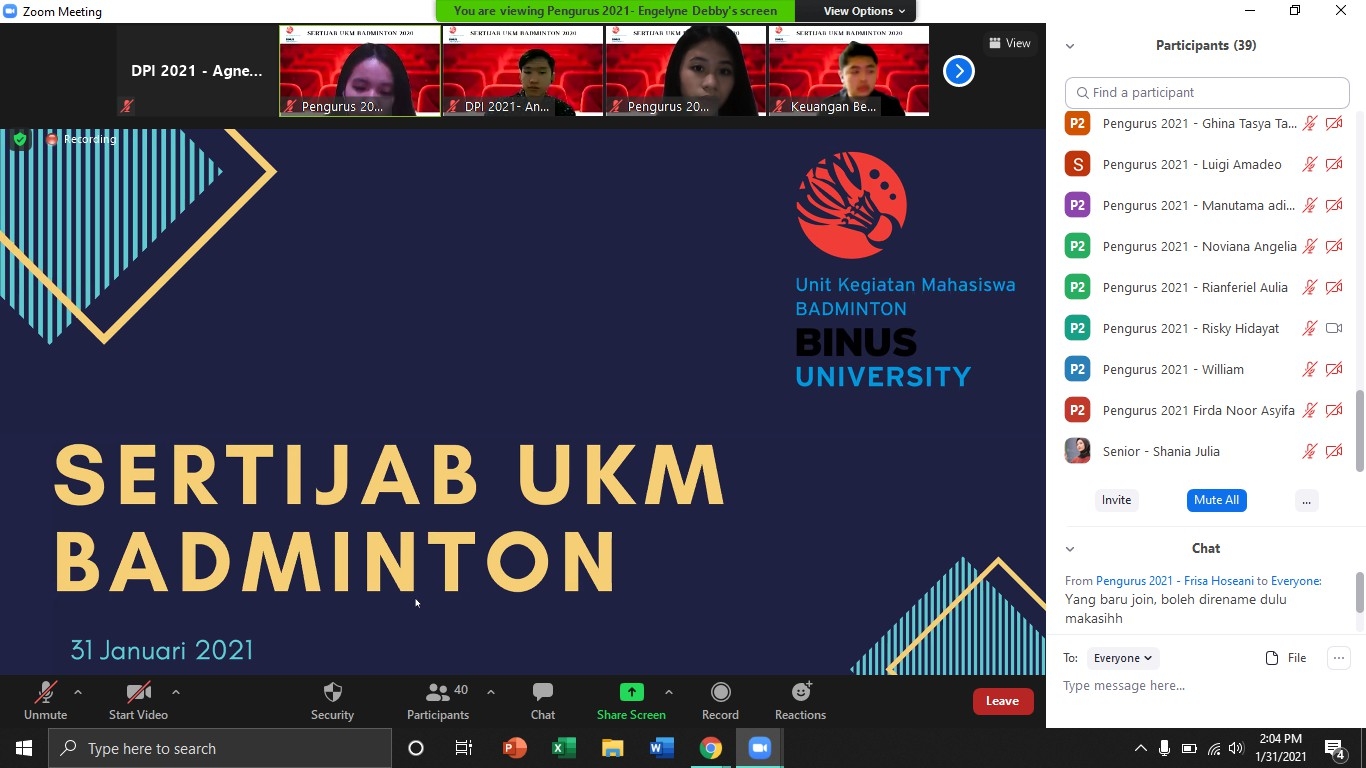
Task: Open Task View in taskbar
Action: pos(463,748)
